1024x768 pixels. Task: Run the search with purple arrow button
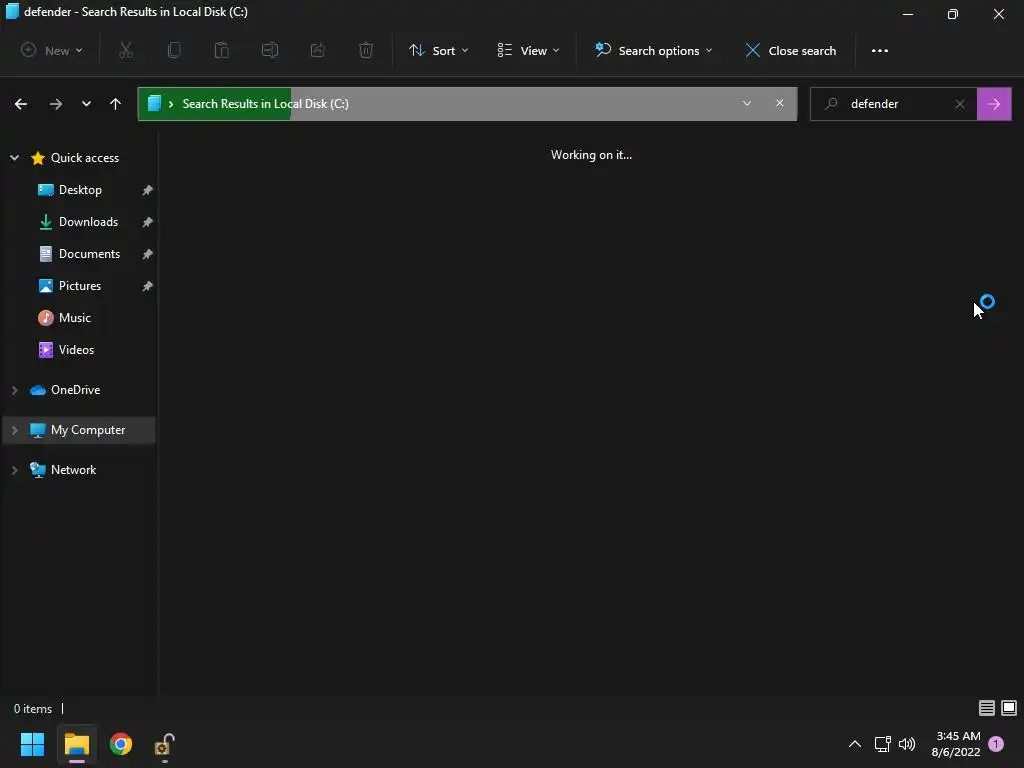[x=994, y=104]
